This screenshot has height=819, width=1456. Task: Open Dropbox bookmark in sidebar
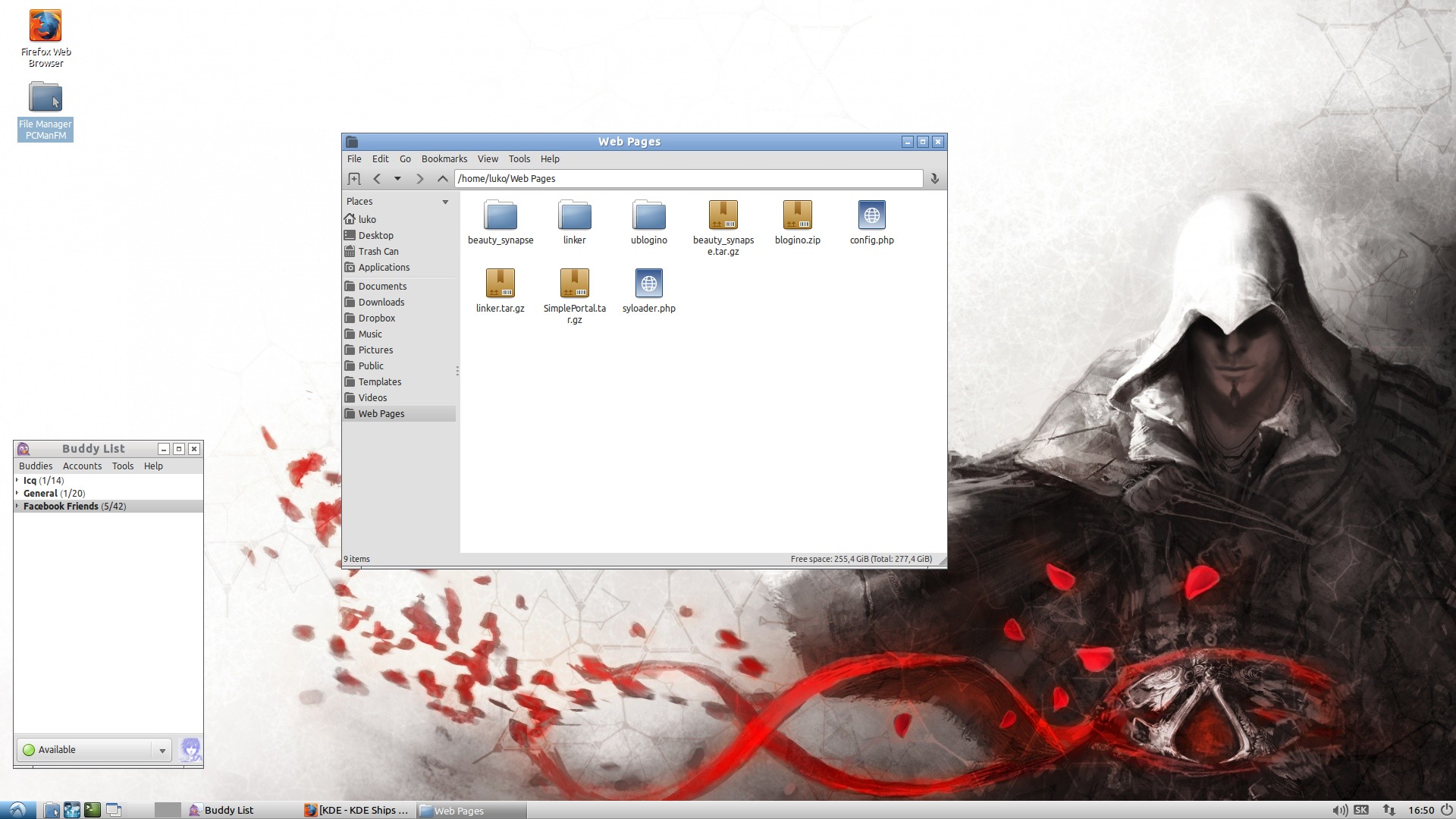tap(399, 318)
